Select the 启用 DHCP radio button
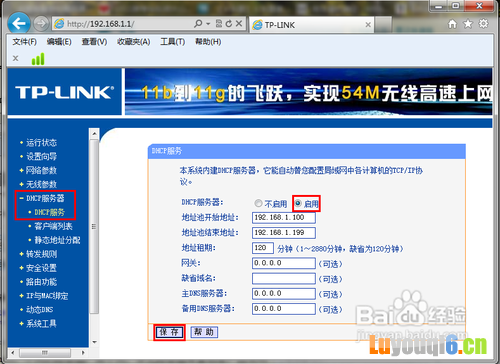 (298, 203)
